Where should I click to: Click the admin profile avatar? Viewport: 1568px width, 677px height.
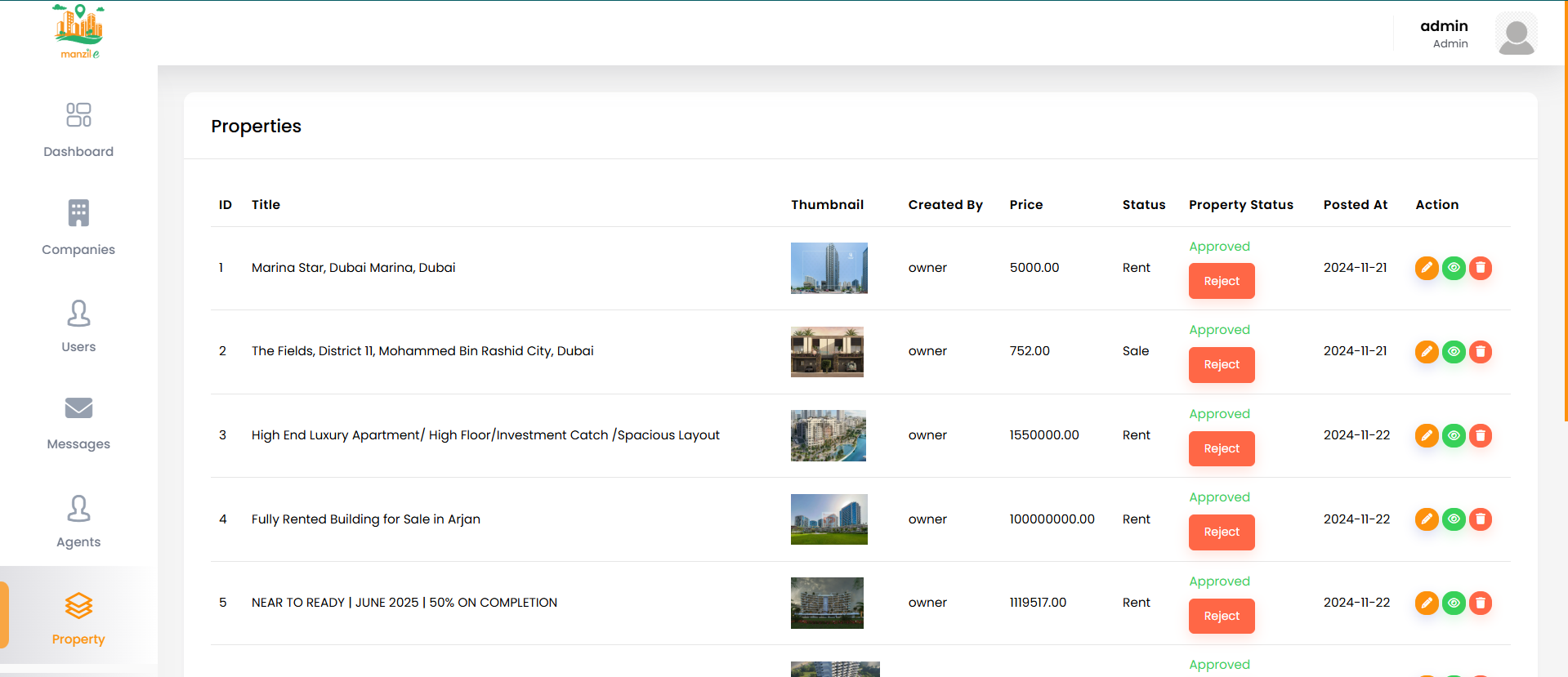(x=1516, y=33)
